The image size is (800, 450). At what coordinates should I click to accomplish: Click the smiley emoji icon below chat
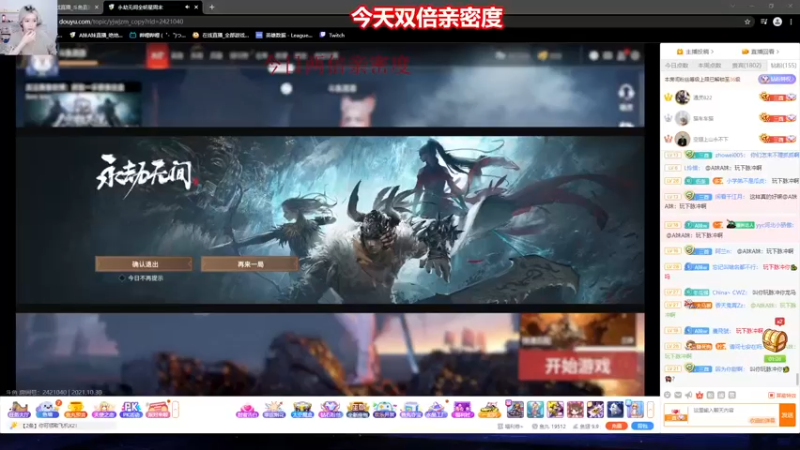[667, 395]
